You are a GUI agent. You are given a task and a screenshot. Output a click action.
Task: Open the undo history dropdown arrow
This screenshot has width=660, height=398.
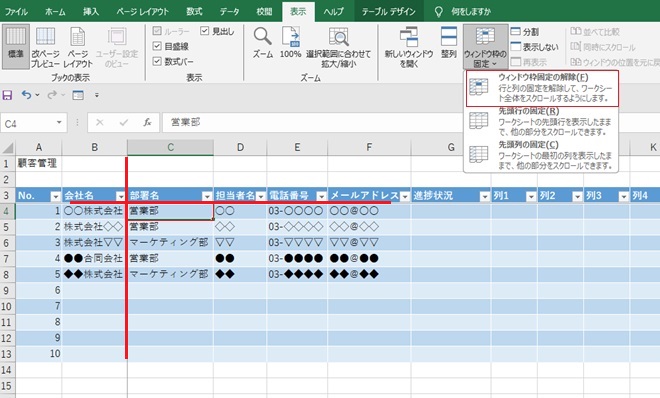37,95
